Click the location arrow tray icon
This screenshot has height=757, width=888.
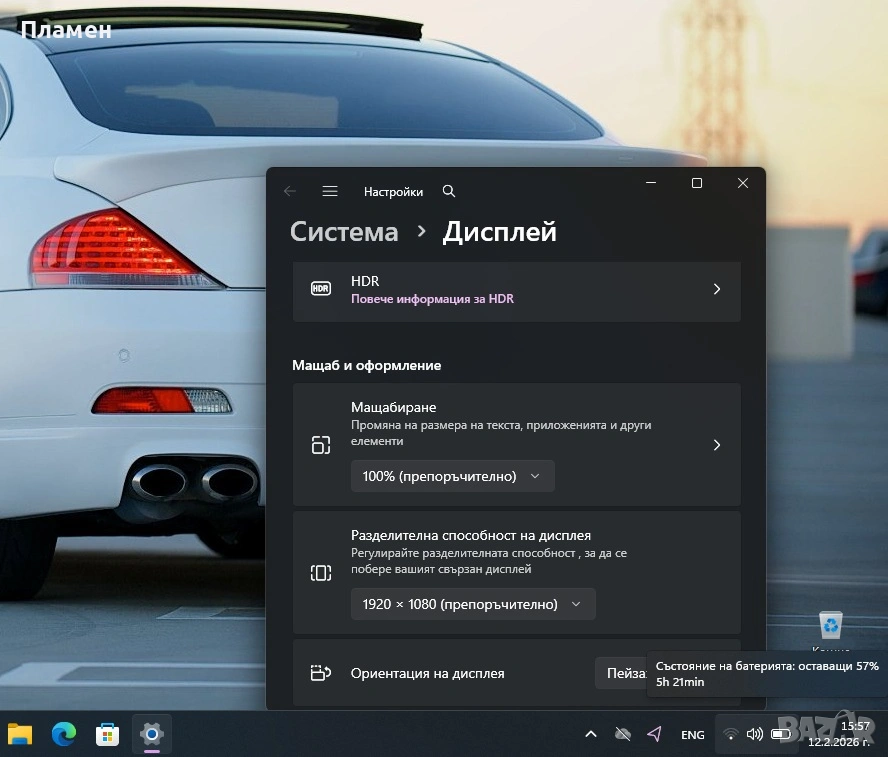[x=654, y=734]
